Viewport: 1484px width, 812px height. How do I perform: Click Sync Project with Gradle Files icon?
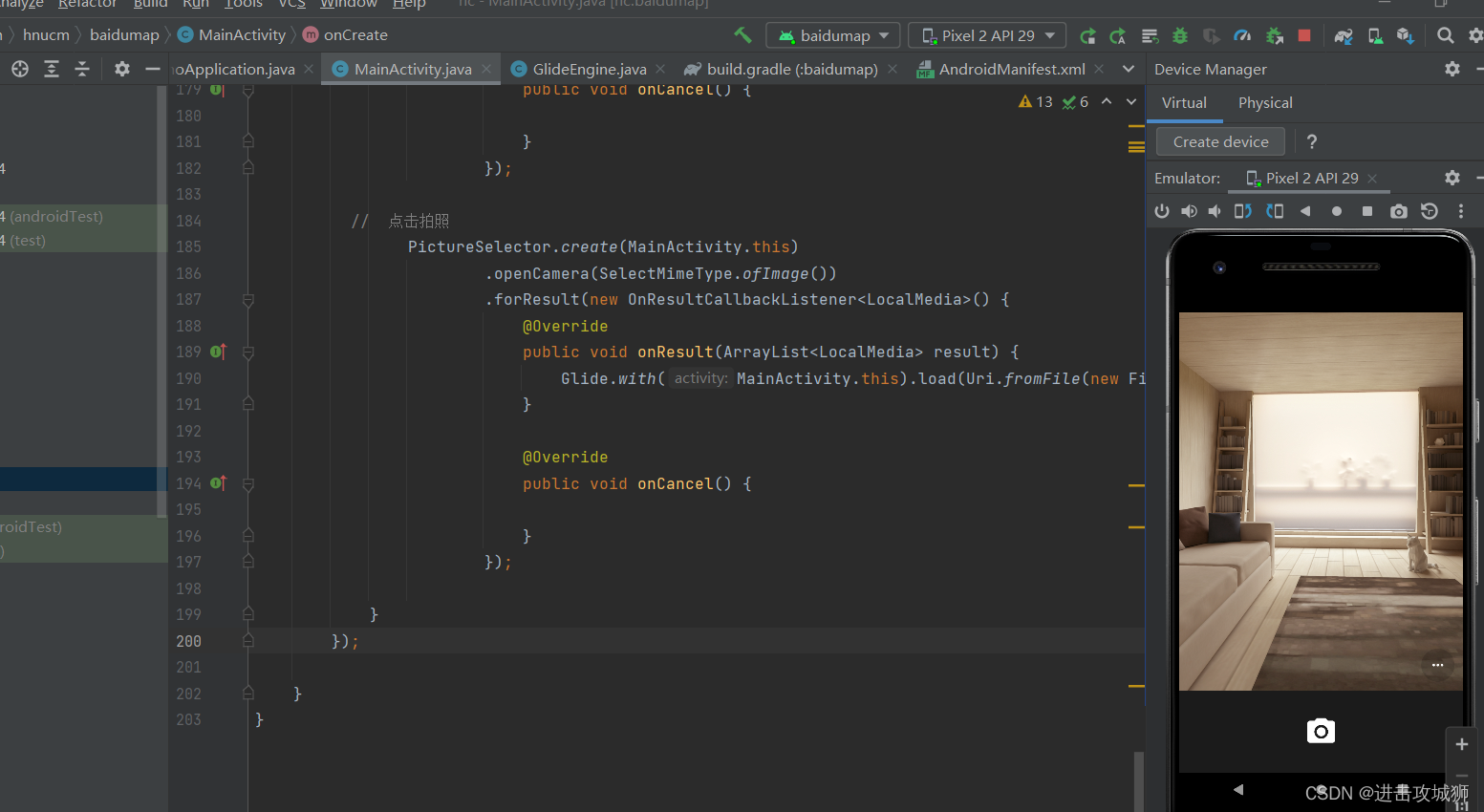[x=1344, y=35]
